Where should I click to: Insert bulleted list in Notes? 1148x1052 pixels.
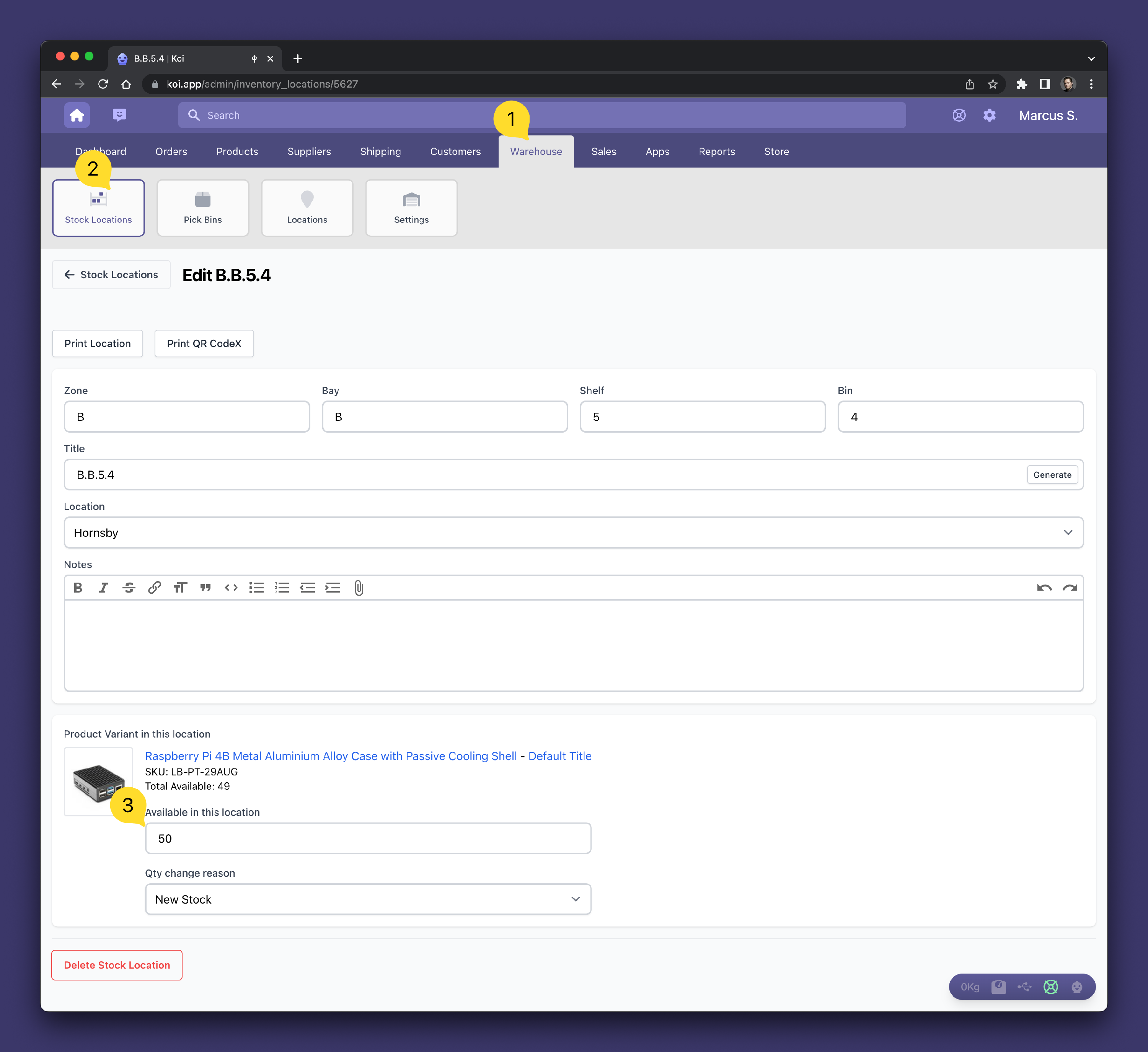tap(256, 588)
